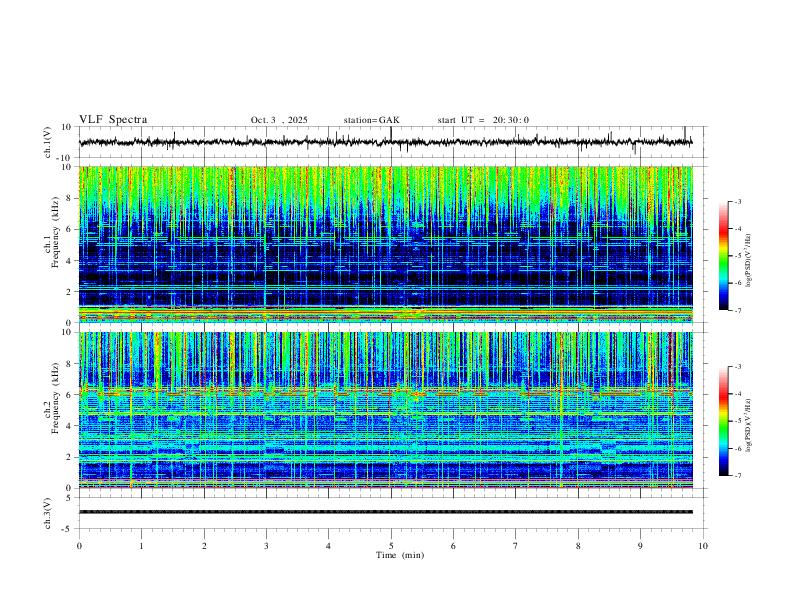Click the ch.2 colorbar "log(PSD)" label

[x=749, y=425]
